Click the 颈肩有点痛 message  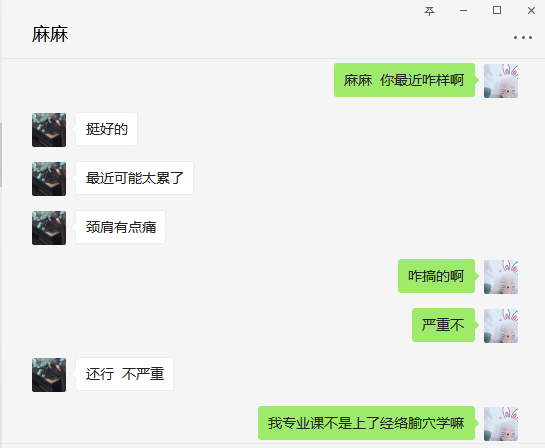pyautogui.click(x=121, y=227)
